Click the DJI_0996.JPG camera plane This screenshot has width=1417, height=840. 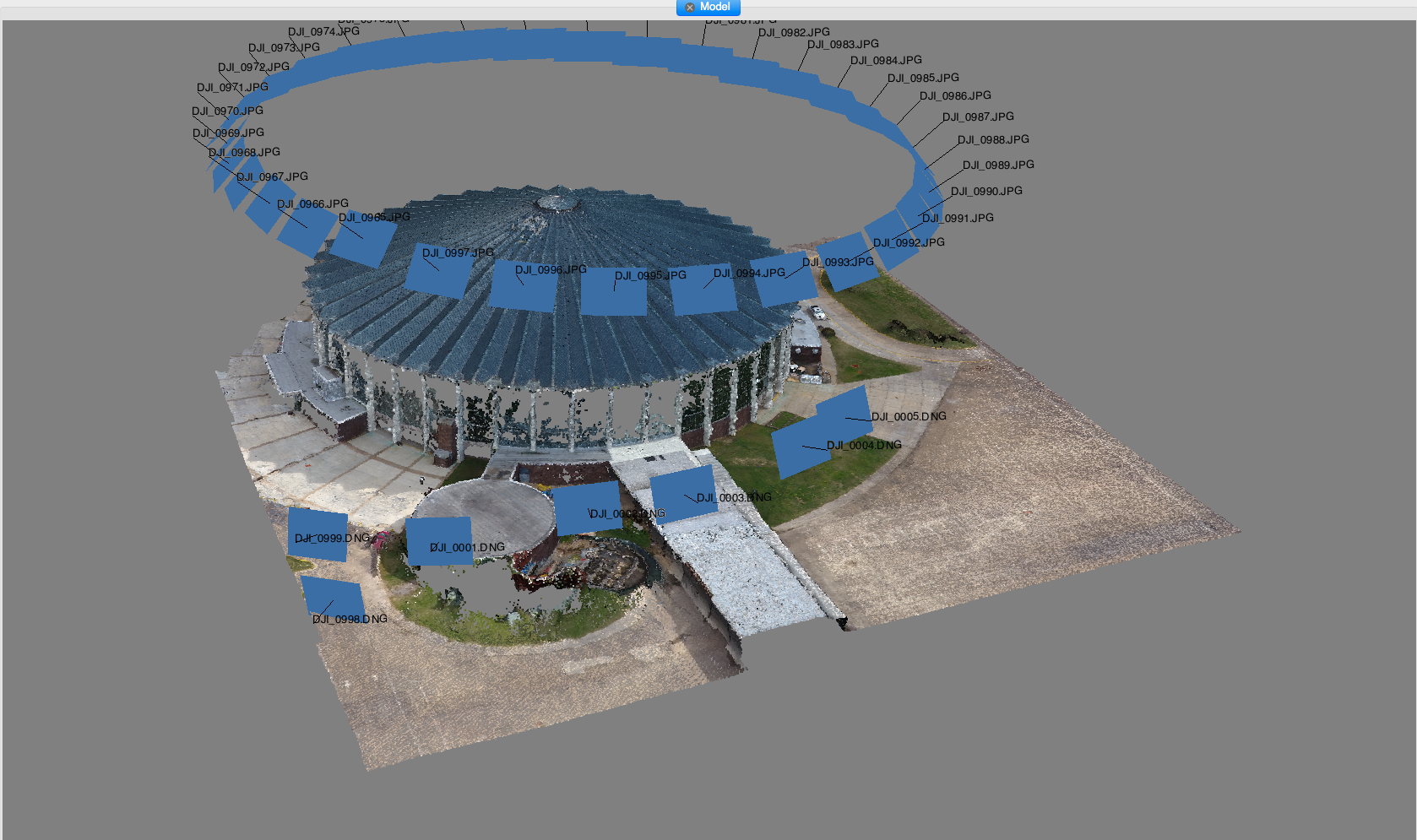pyautogui.click(x=523, y=285)
